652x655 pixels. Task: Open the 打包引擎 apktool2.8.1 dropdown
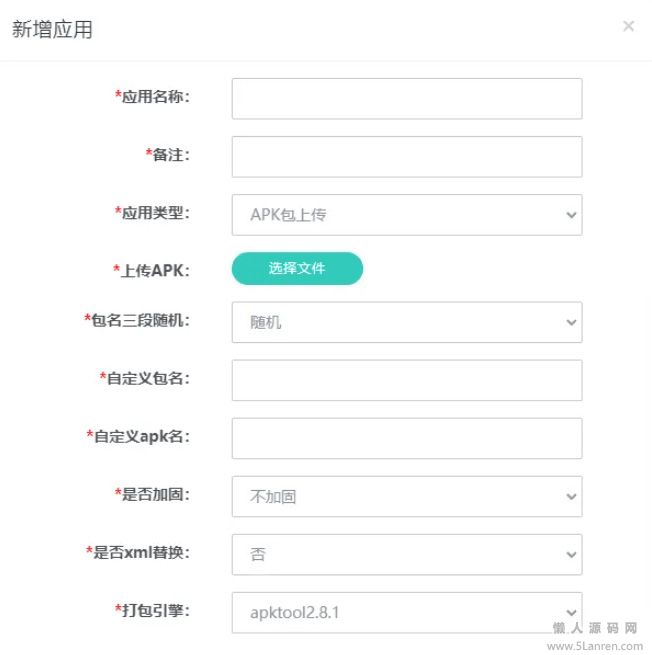pos(406,613)
